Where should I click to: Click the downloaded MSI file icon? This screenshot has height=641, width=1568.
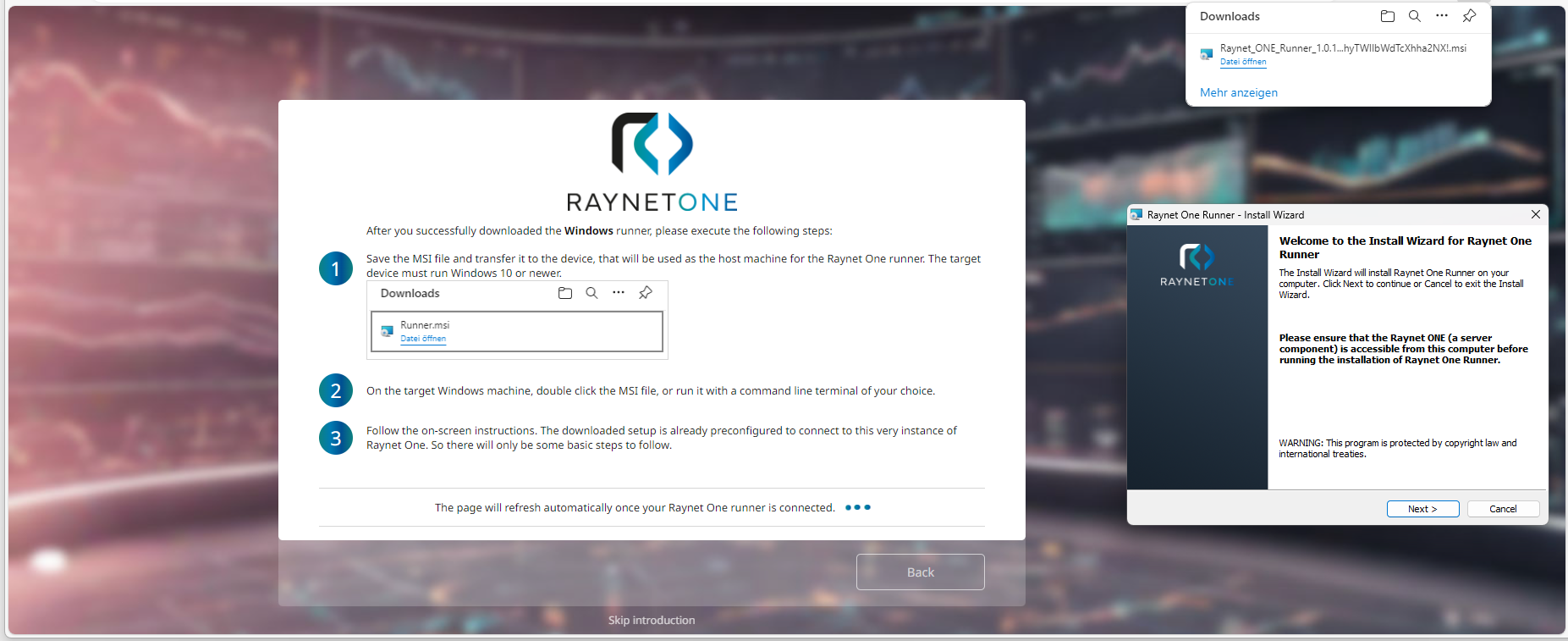(x=1207, y=54)
